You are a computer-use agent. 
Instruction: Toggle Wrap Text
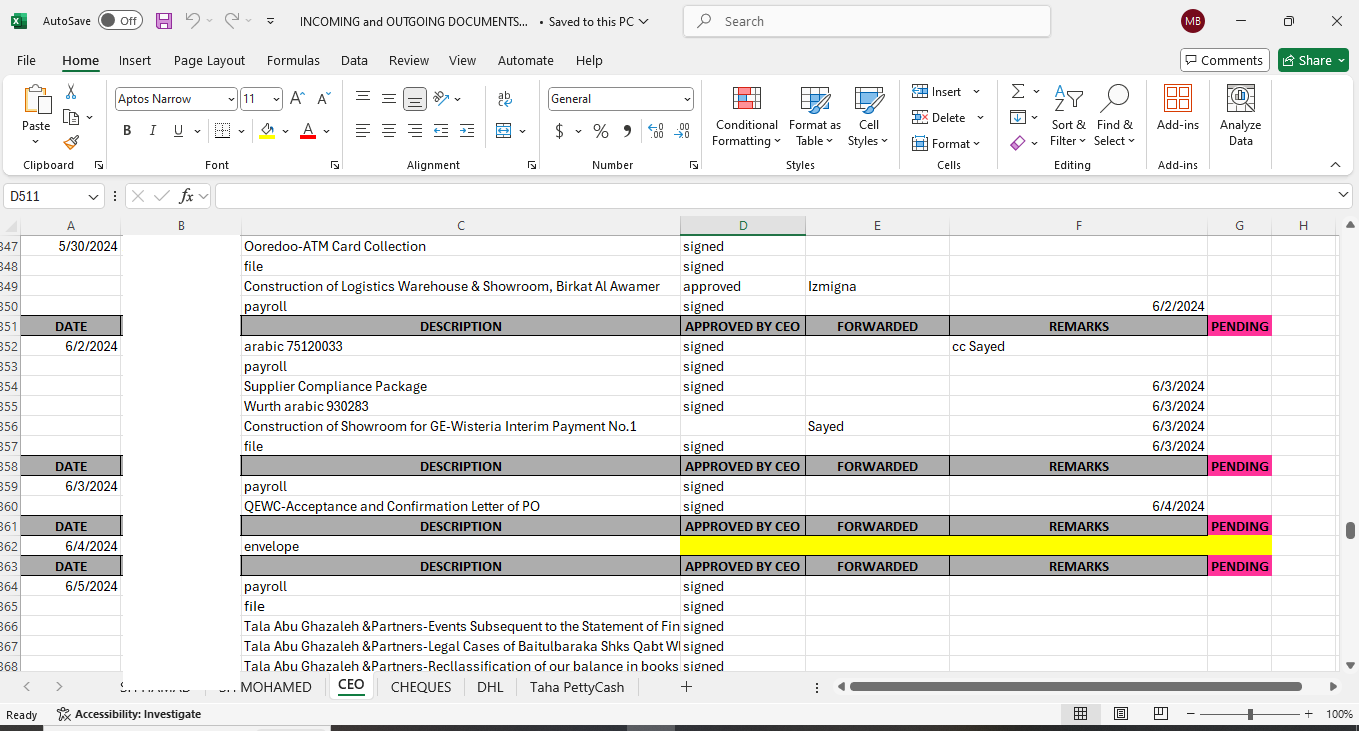[504, 99]
